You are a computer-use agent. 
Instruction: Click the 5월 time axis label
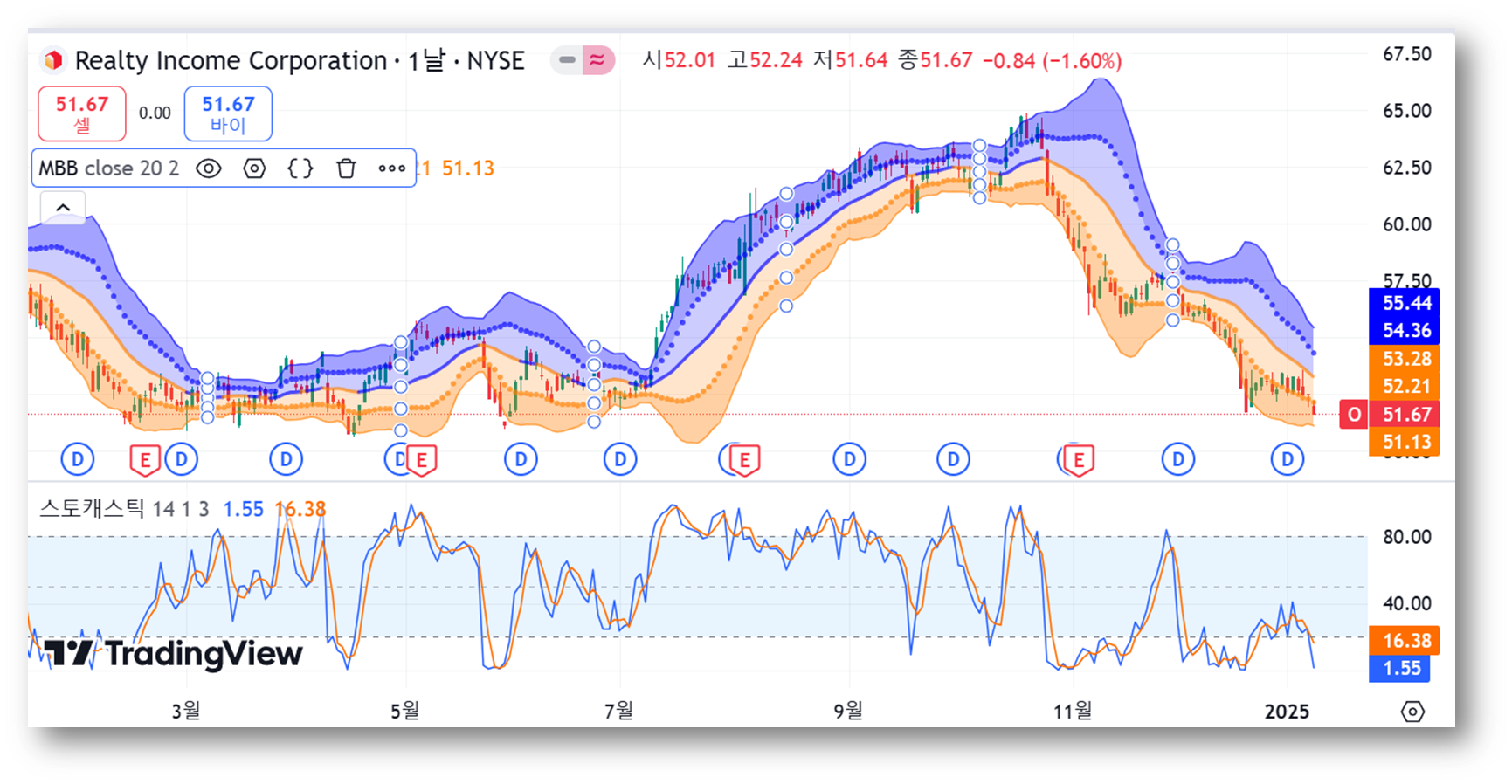pyautogui.click(x=404, y=712)
